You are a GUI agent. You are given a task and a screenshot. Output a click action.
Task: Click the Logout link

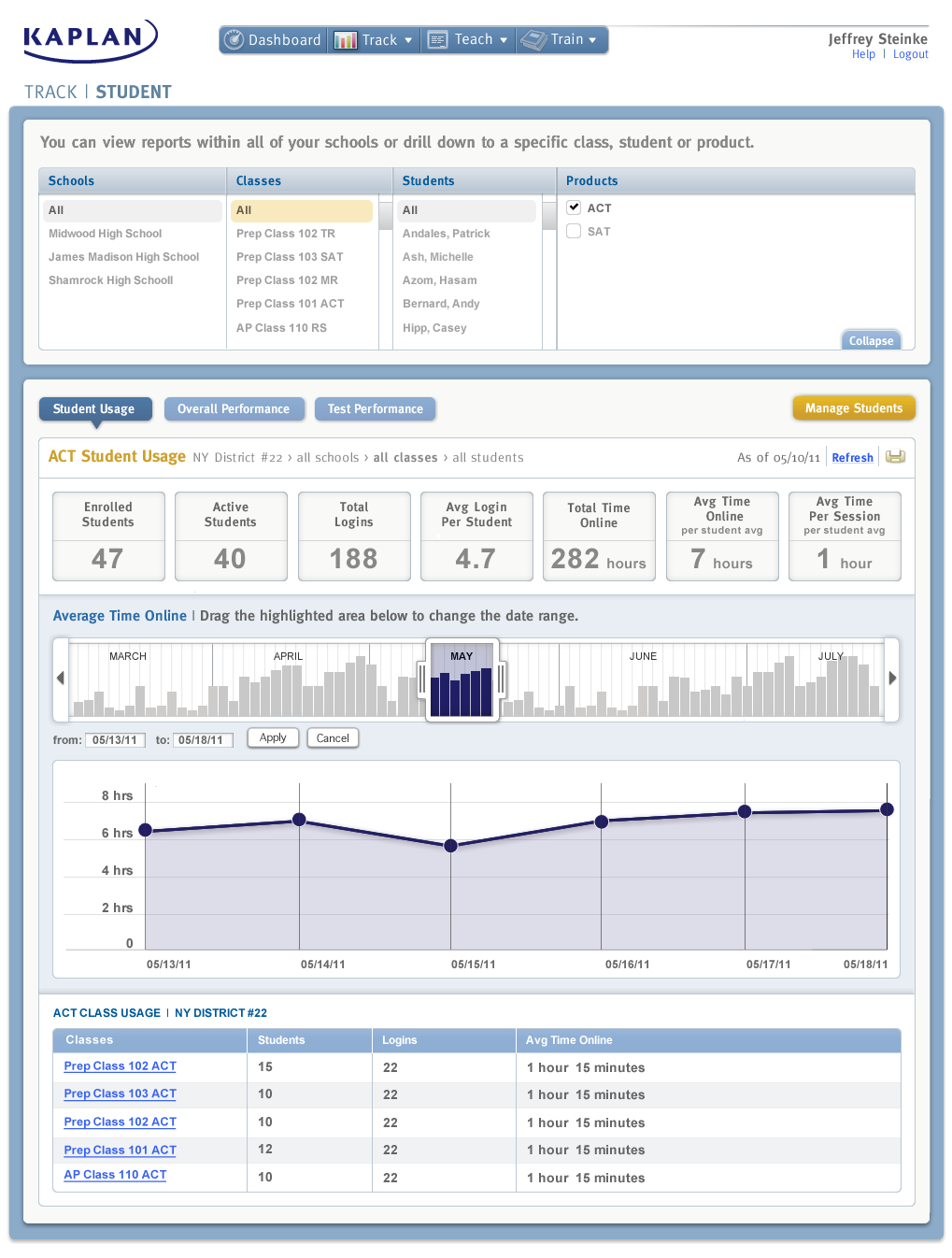pos(910,54)
